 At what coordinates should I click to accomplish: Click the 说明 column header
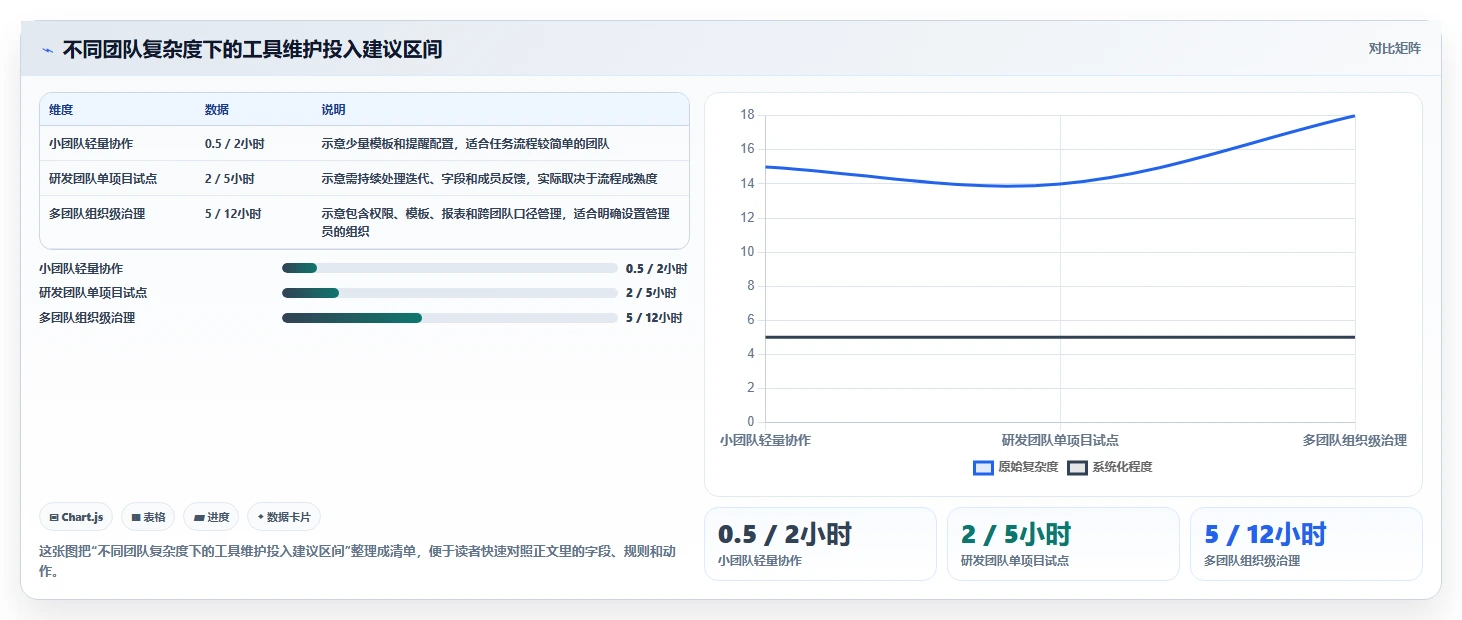click(x=333, y=110)
